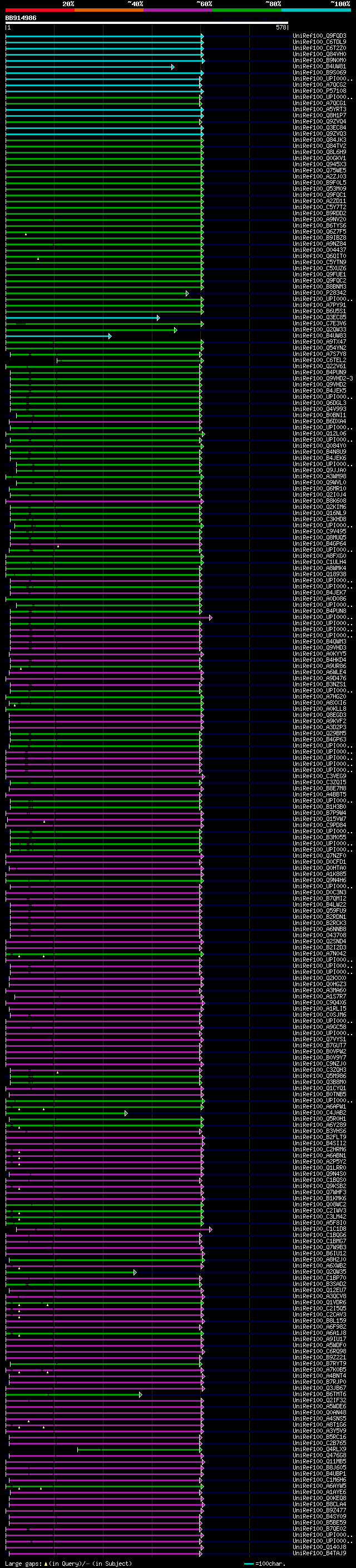
Task: Click the cyan ~100% identity legend segment
Action: point(316,10)
